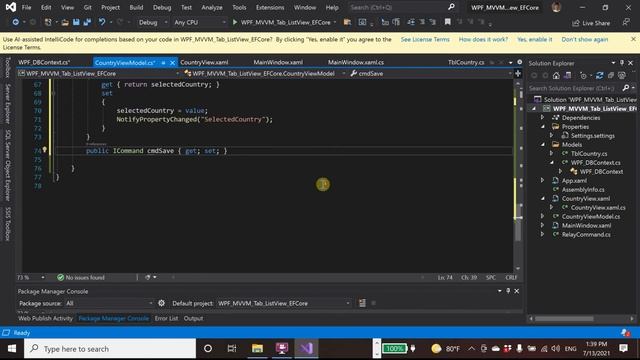Toggle auto-hide pin on Package Manager Console

(508, 291)
